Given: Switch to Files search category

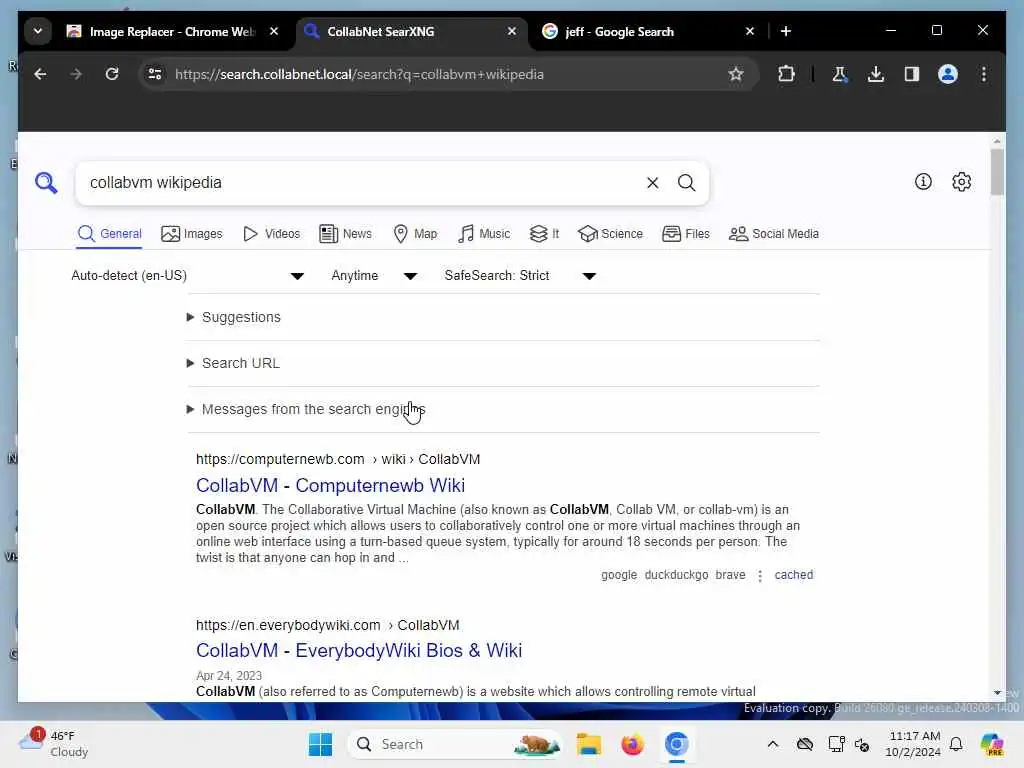Looking at the screenshot, I should point(685,234).
